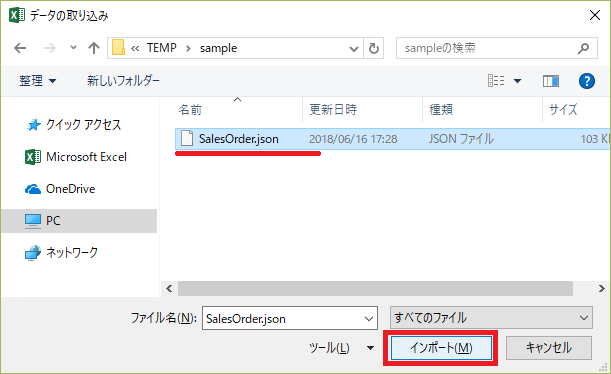The width and height of the screenshot is (611, 374).
Task: Click the JSON ファイル type cell
Action: [x=461, y=139]
